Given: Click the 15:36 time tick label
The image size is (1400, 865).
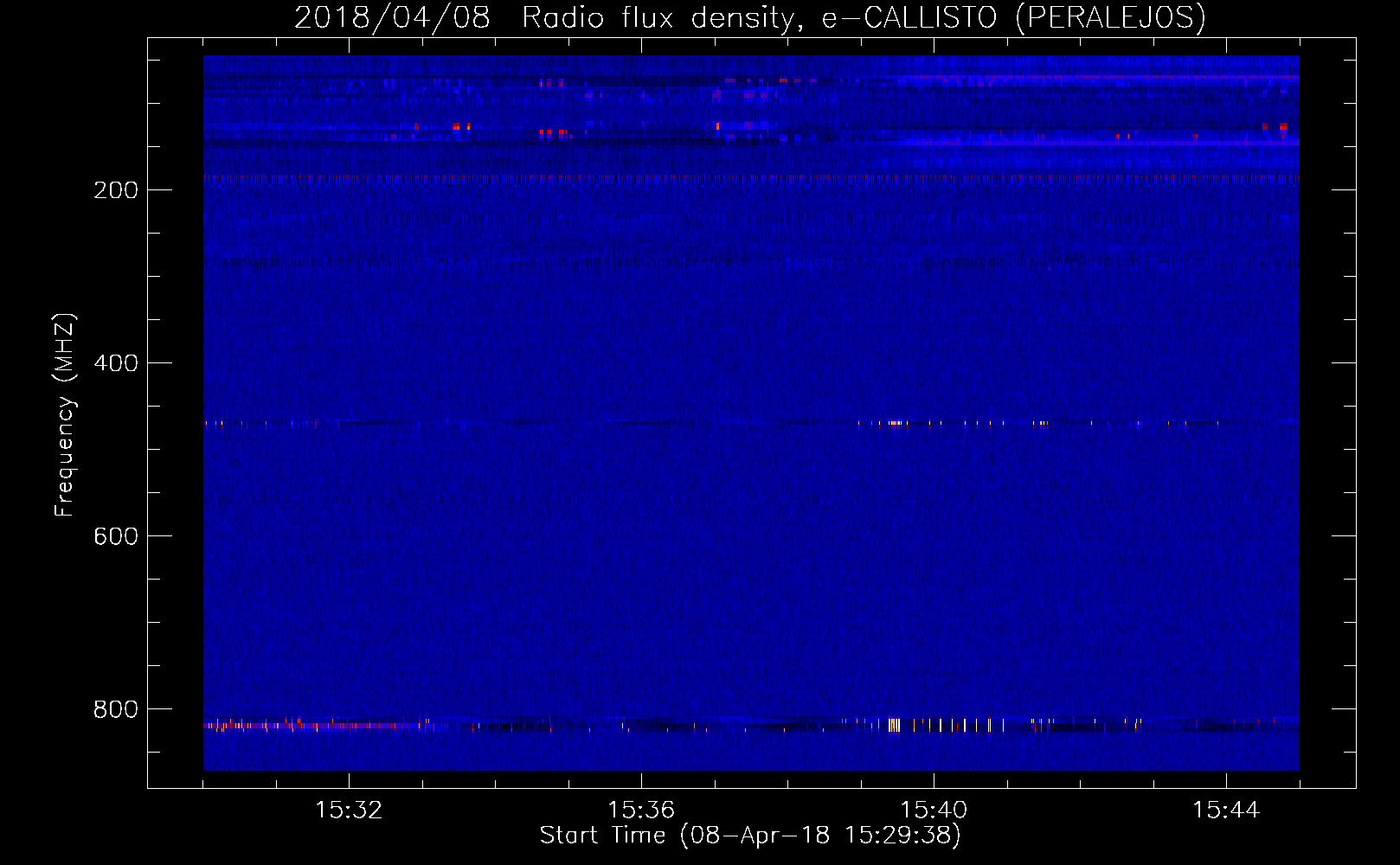Looking at the screenshot, I should (x=641, y=811).
